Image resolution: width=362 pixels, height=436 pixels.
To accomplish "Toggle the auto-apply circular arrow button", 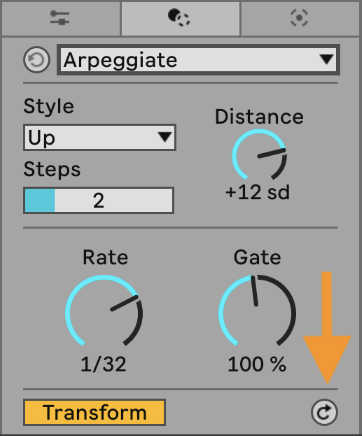I will click(324, 413).
